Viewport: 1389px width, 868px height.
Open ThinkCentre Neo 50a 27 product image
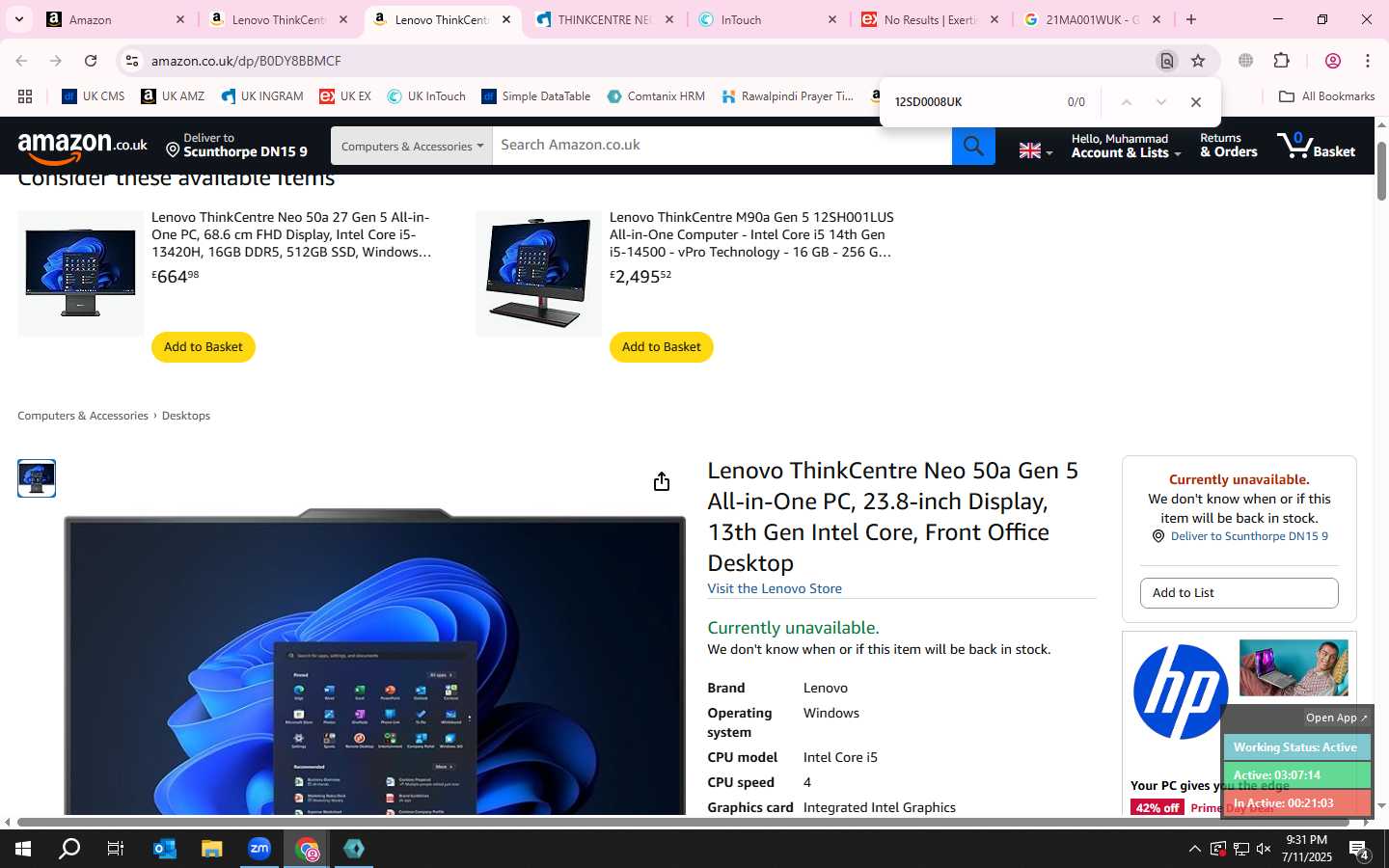(80, 273)
